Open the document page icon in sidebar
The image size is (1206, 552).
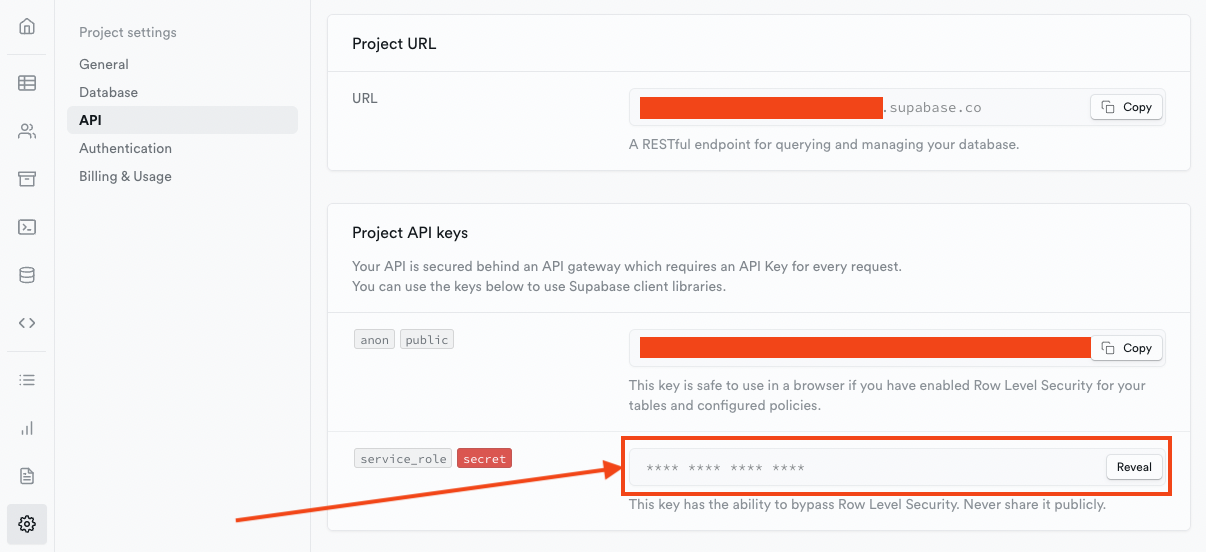[x=27, y=475]
